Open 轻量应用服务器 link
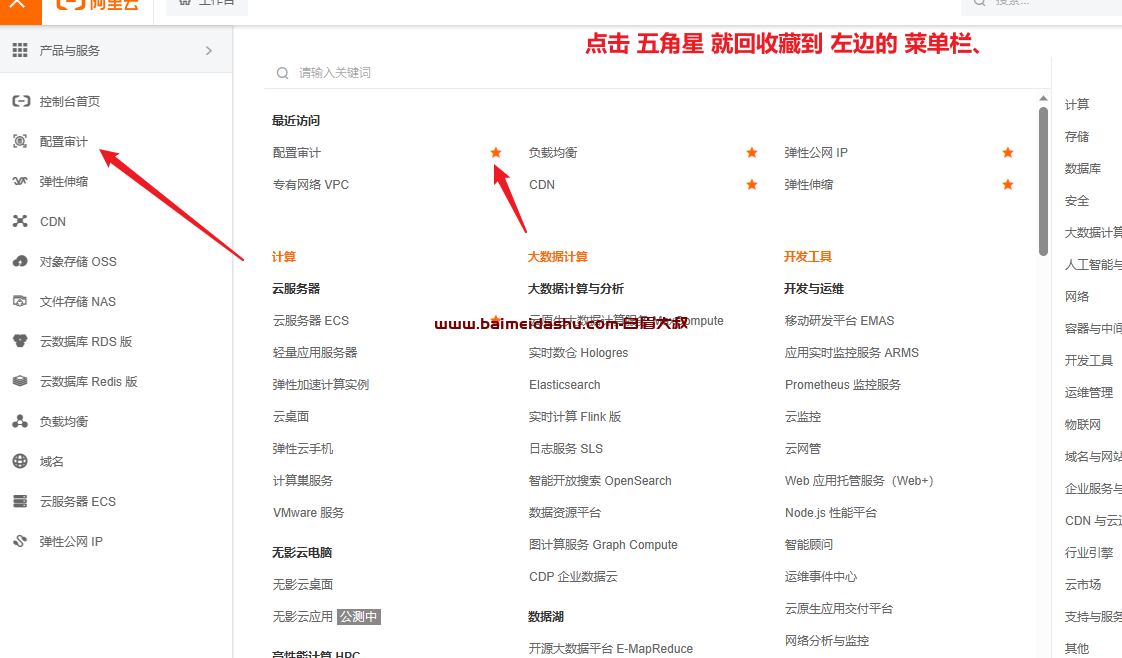1122x658 pixels. [x=315, y=353]
